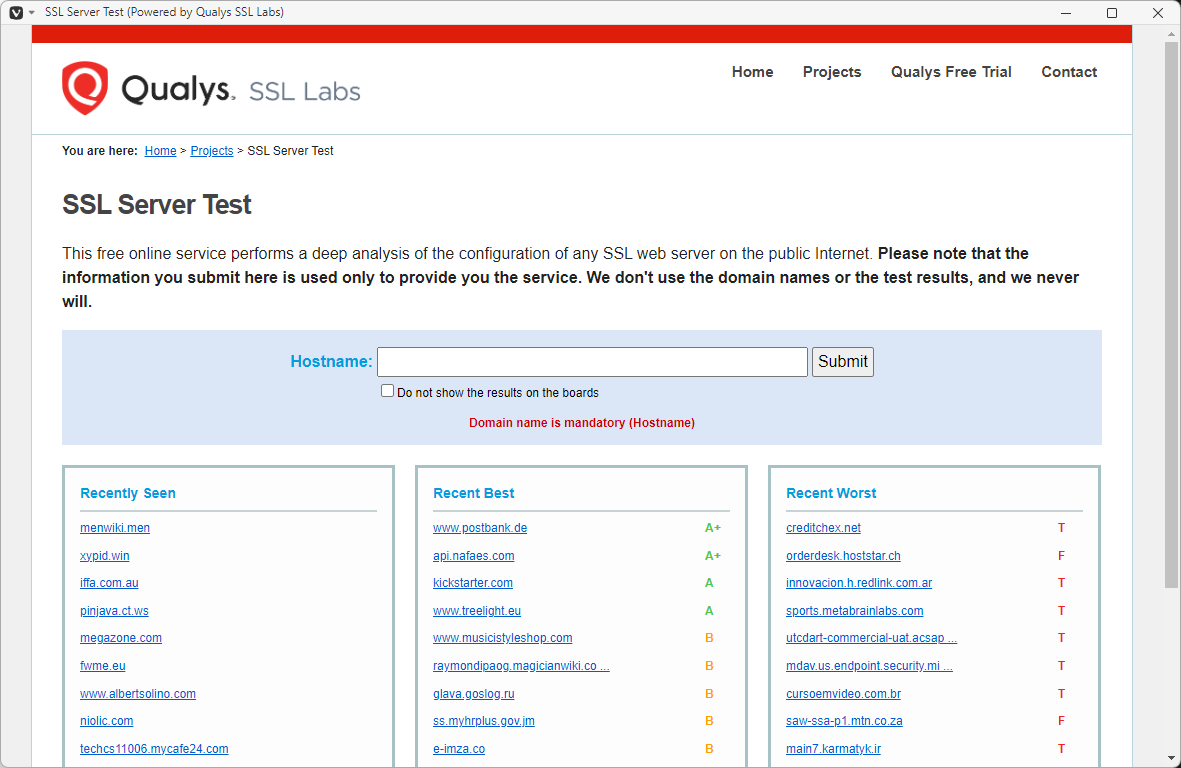
Task: Minimize the browser window
Action: (1066, 13)
